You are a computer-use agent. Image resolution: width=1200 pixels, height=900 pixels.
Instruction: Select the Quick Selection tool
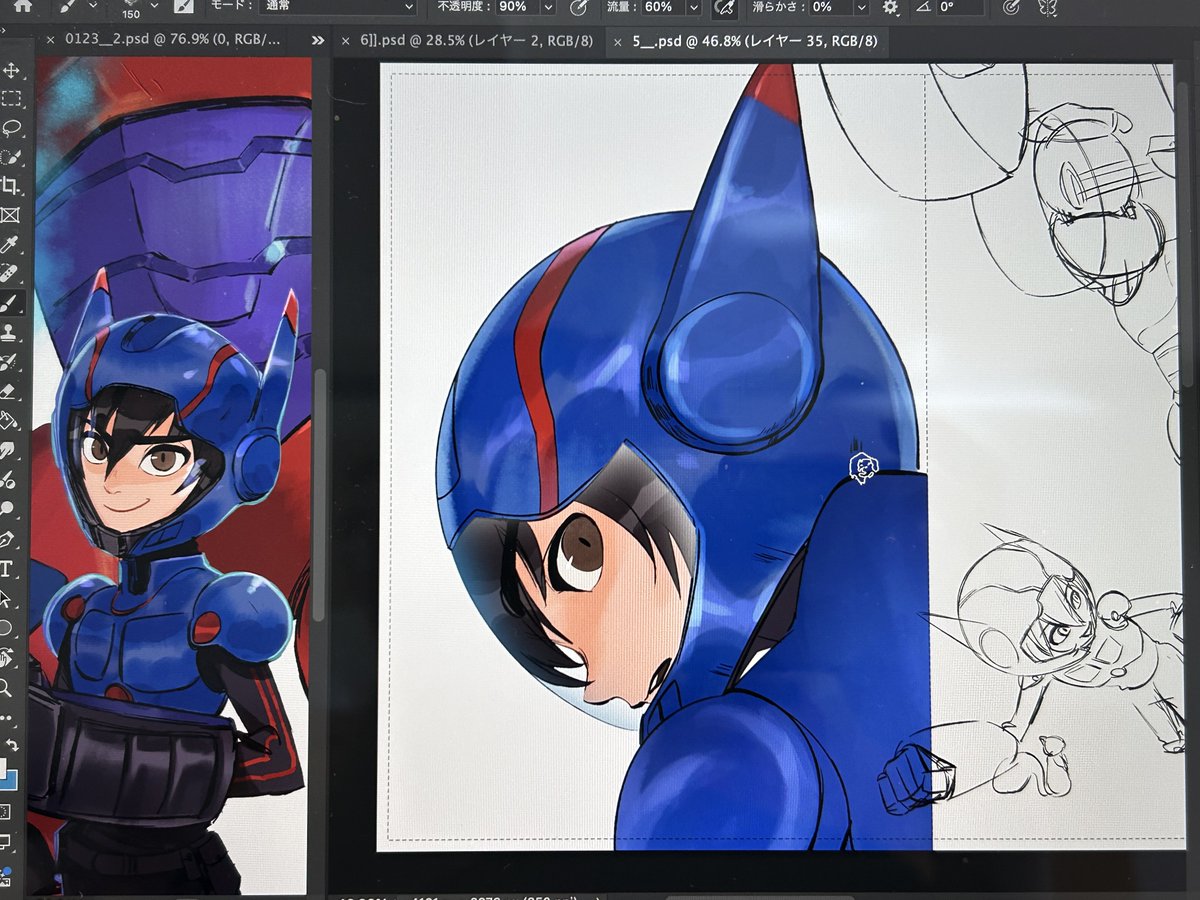click(x=12, y=157)
